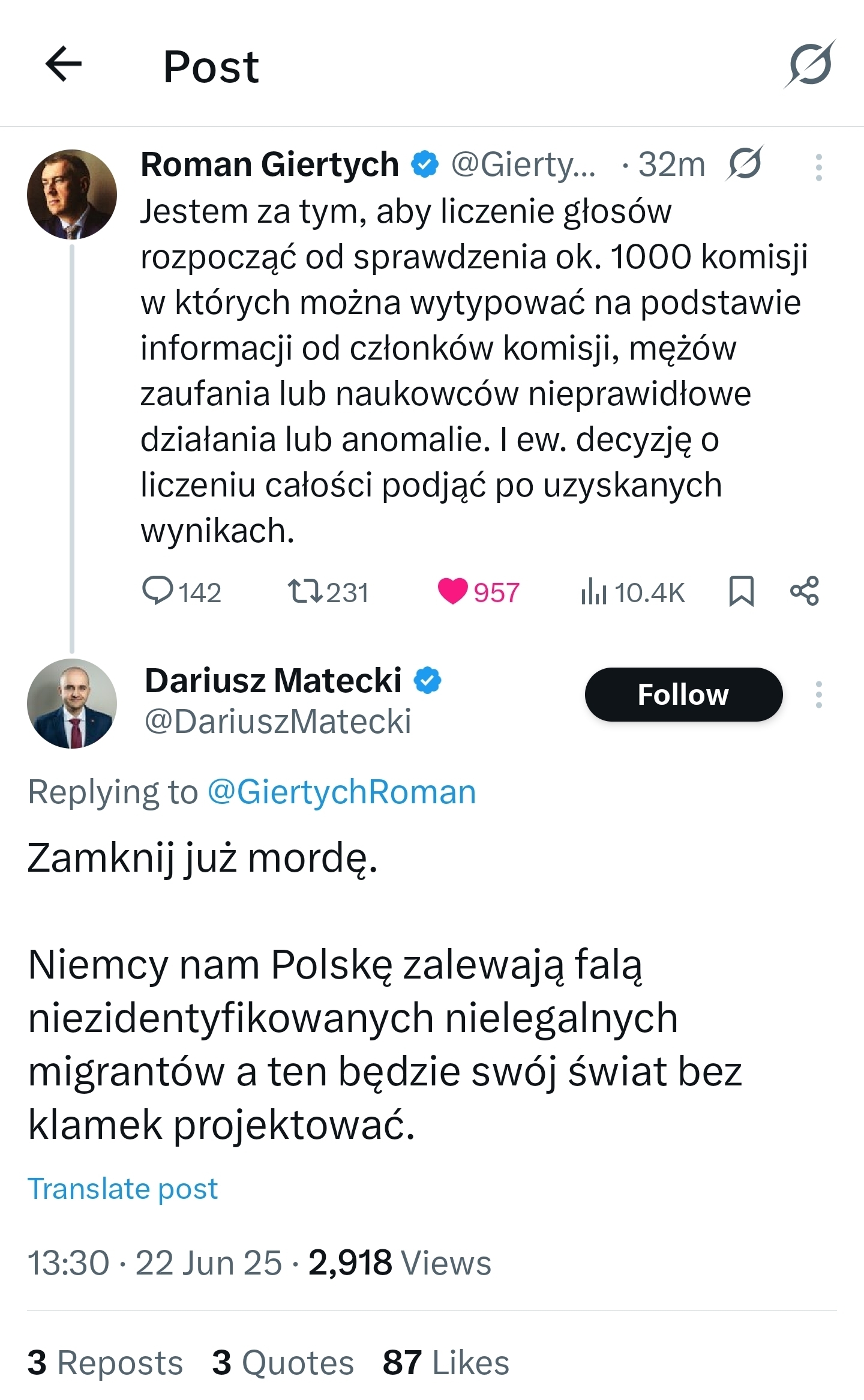
Task: Open more options for Giertych's post
Action: point(818,167)
